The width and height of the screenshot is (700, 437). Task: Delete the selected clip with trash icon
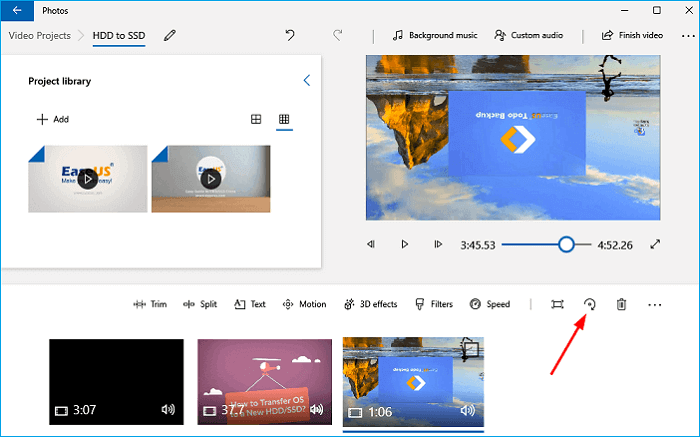621,304
